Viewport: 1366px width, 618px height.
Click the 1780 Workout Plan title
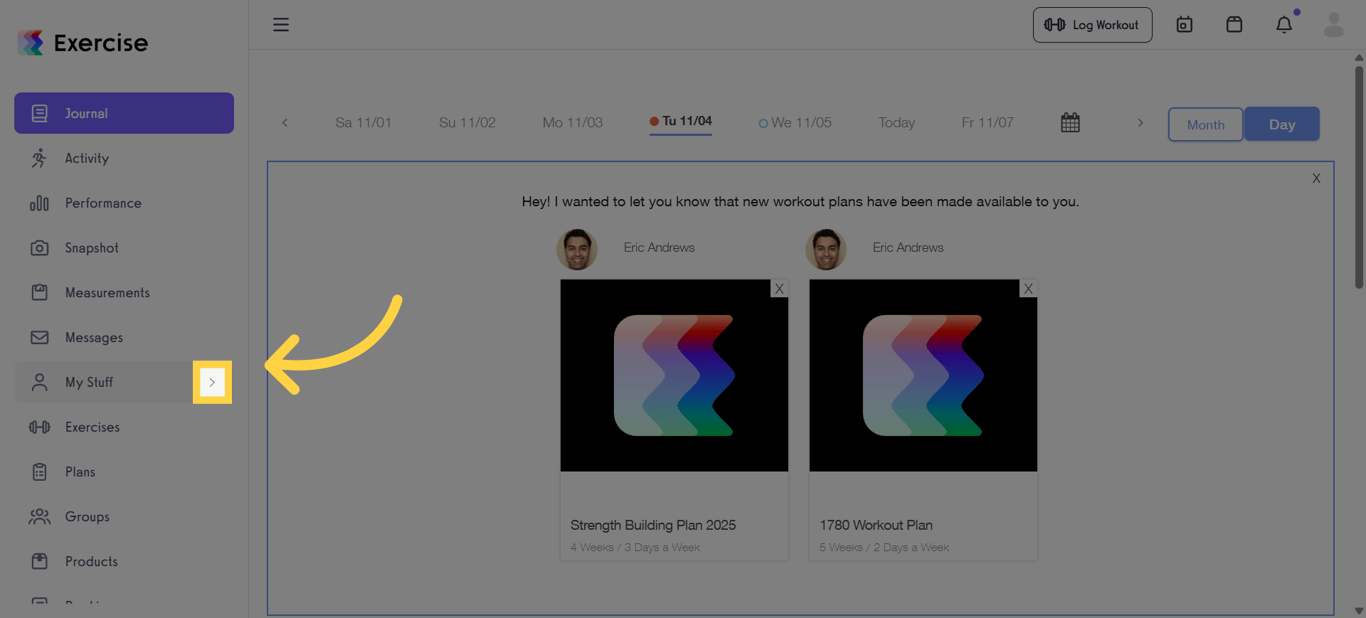pyautogui.click(x=876, y=525)
